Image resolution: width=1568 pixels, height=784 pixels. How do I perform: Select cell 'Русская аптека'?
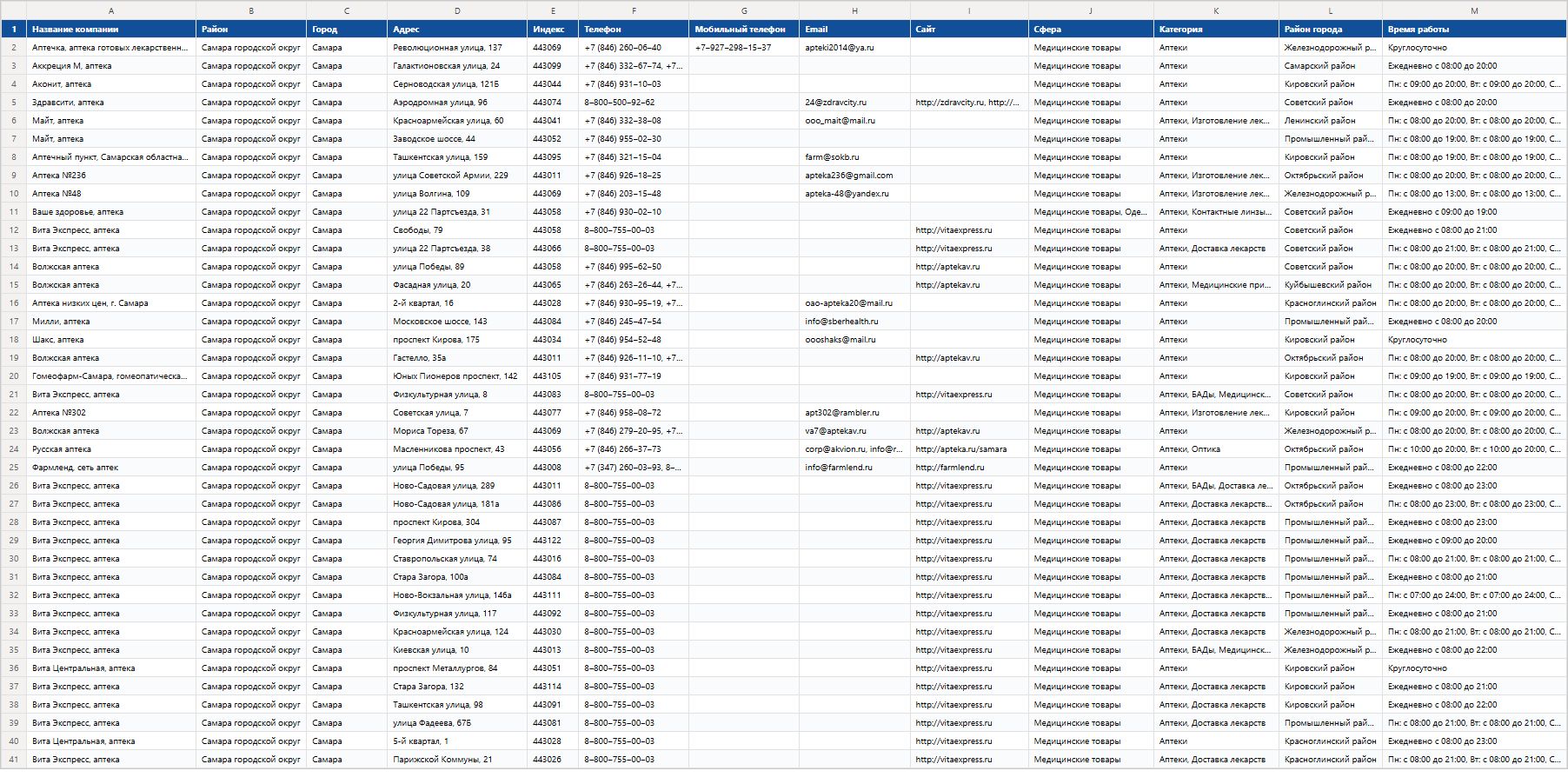[111, 449]
